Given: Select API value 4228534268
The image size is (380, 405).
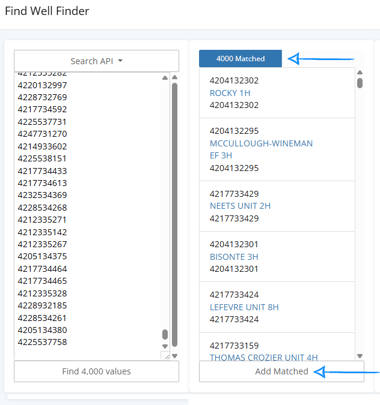Looking at the screenshot, I should (x=42, y=208).
